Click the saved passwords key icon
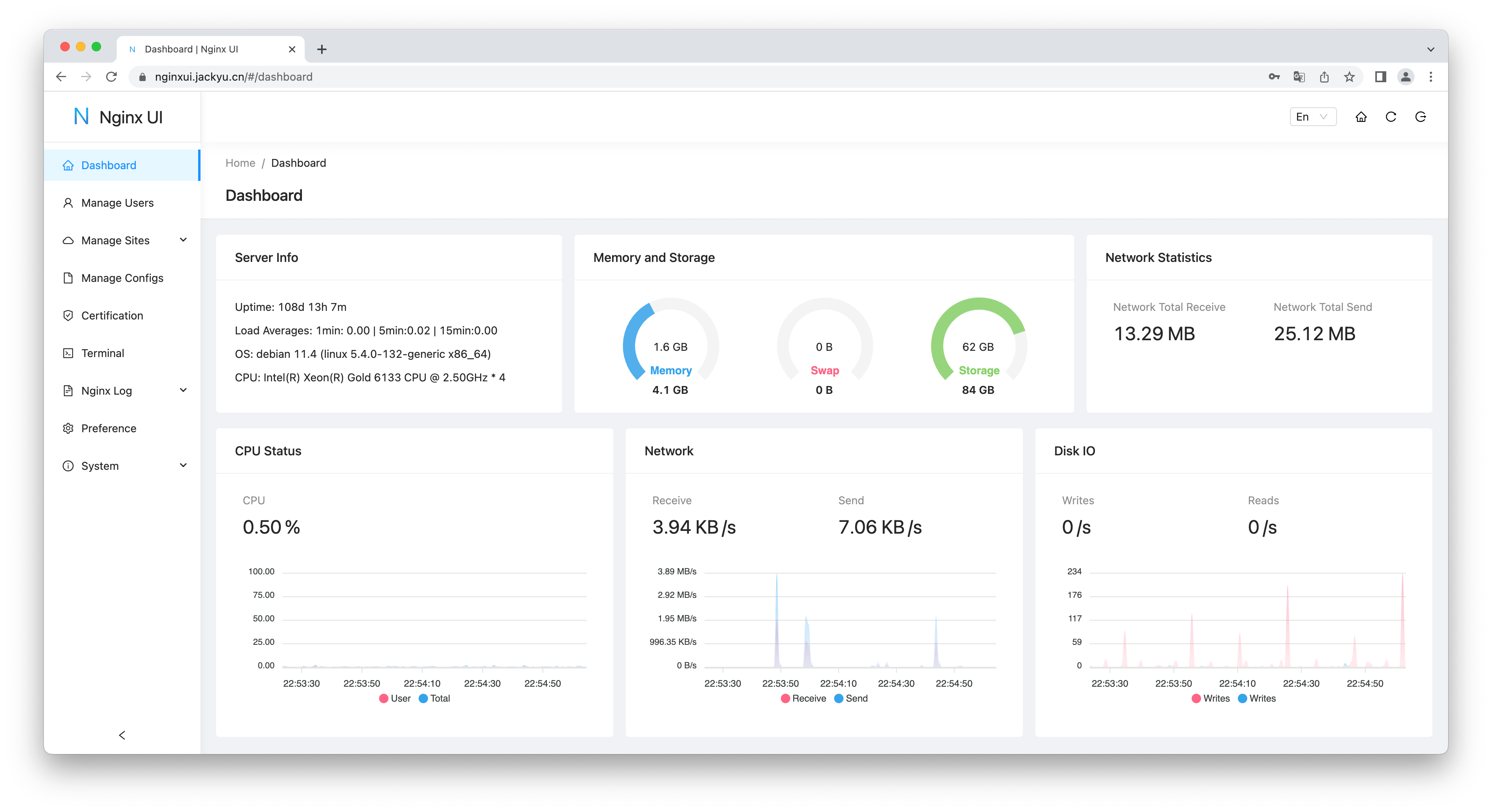The image size is (1492, 812). pos(1273,77)
